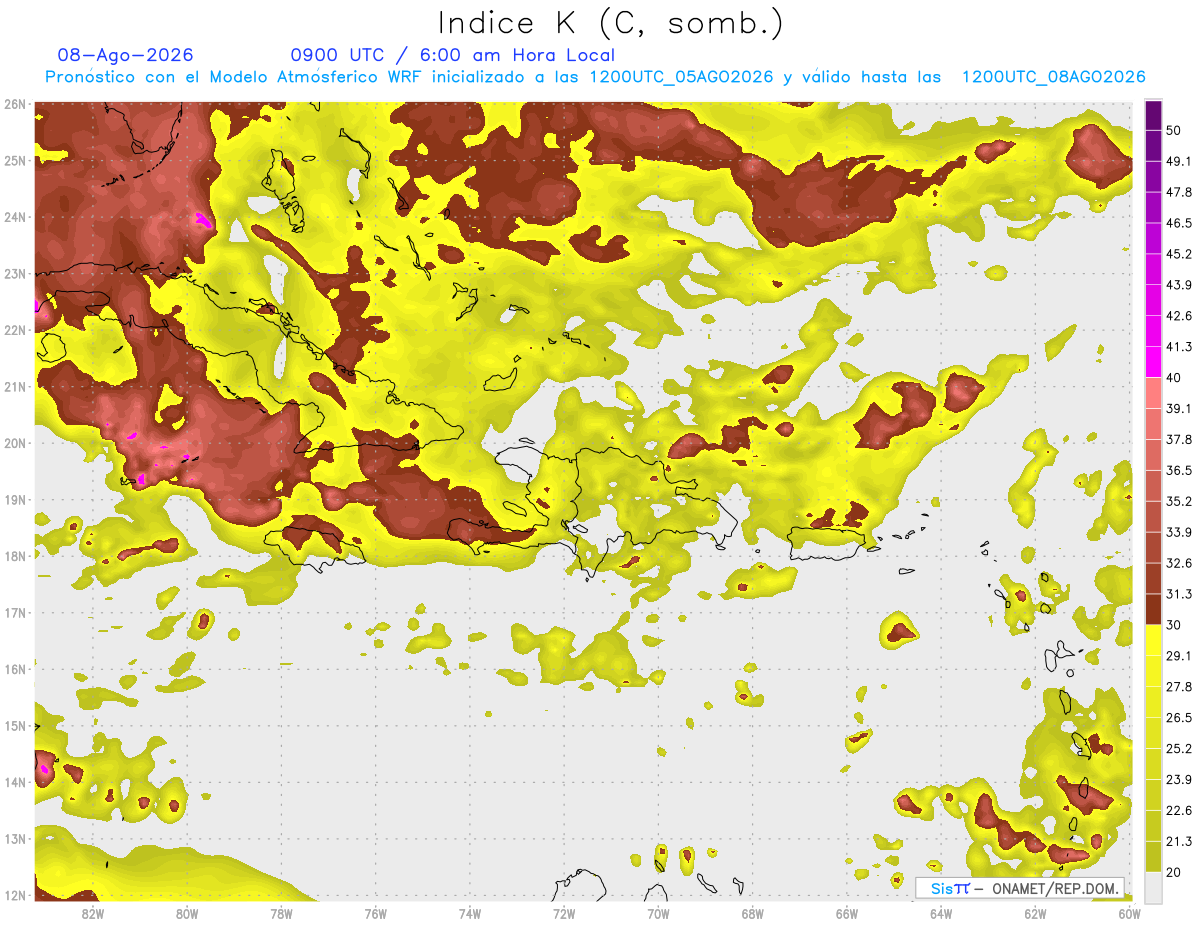Click the longitude axis label '72W'
The image size is (1200, 927).
coord(564,913)
